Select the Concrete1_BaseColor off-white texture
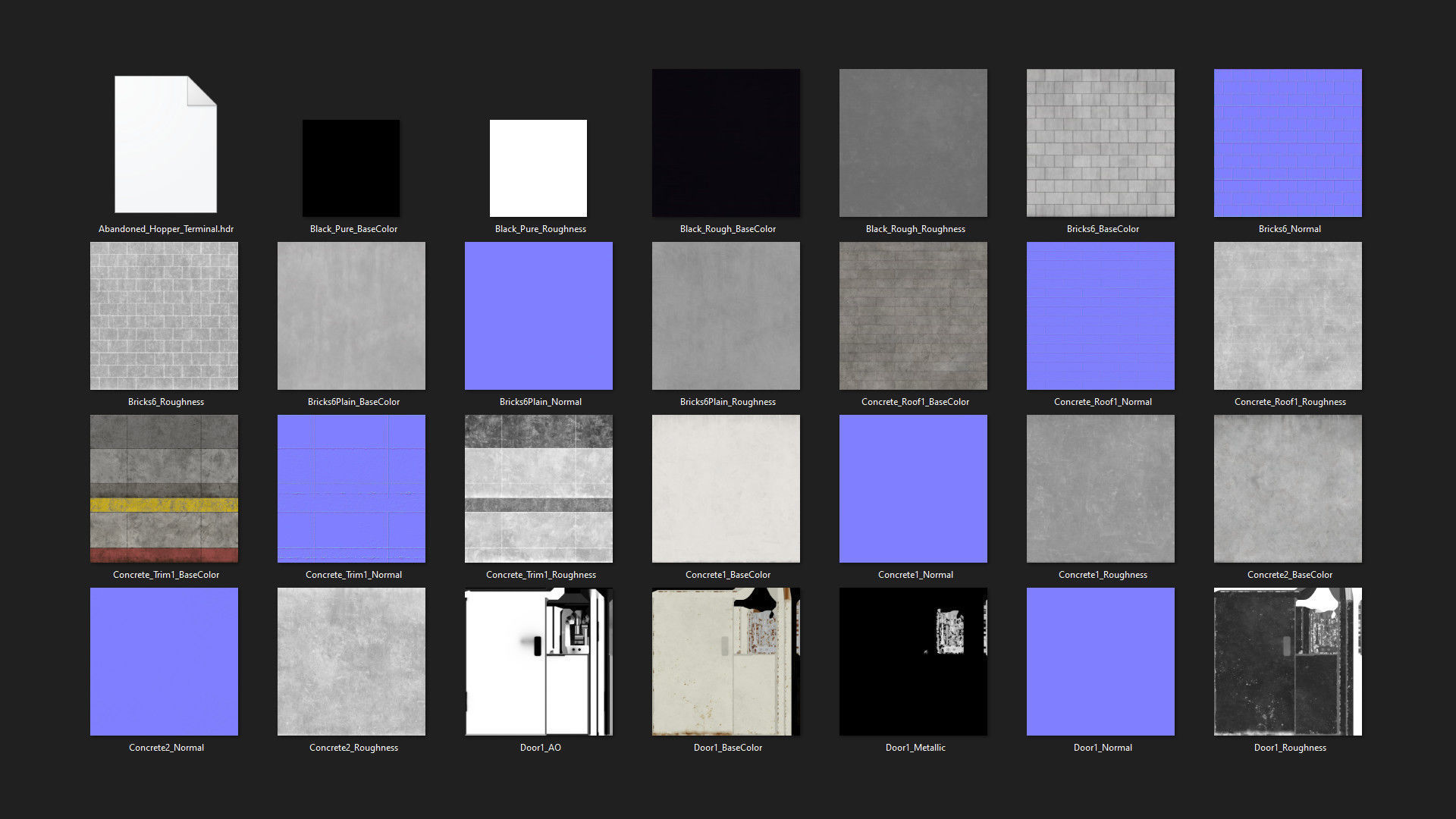The width and height of the screenshot is (1456, 819). click(x=726, y=488)
